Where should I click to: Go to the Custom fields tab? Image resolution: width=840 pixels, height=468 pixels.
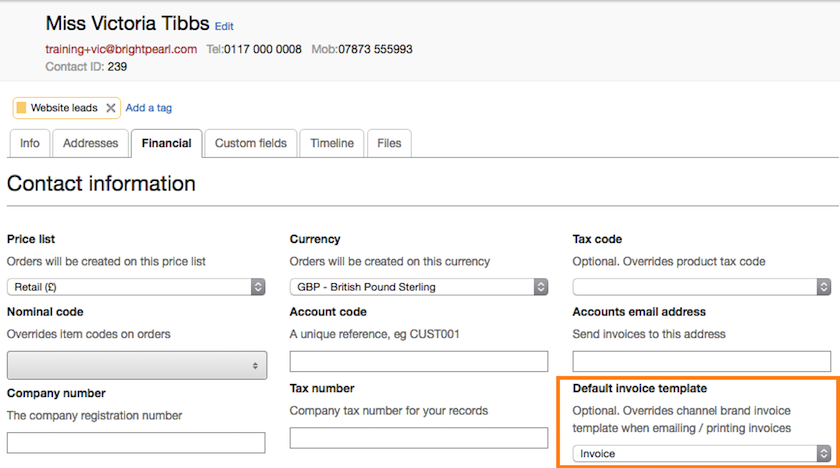(250, 143)
